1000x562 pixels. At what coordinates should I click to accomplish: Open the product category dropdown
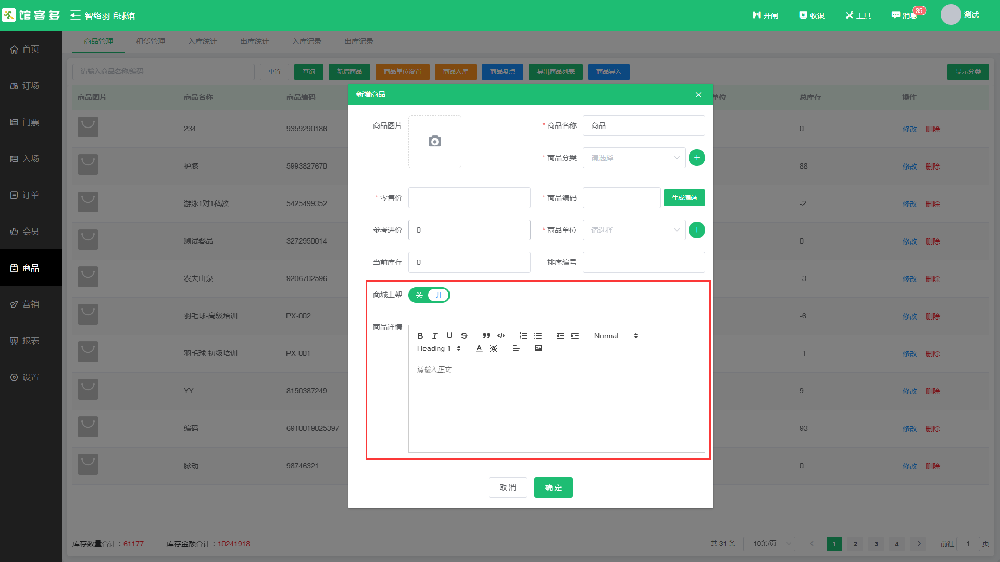(x=633, y=157)
